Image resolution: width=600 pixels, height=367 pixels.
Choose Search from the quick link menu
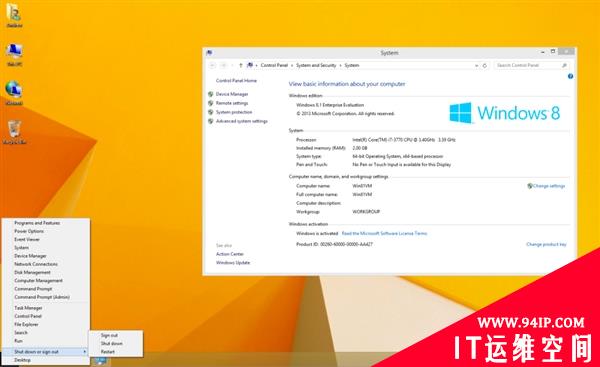[21, 333]
